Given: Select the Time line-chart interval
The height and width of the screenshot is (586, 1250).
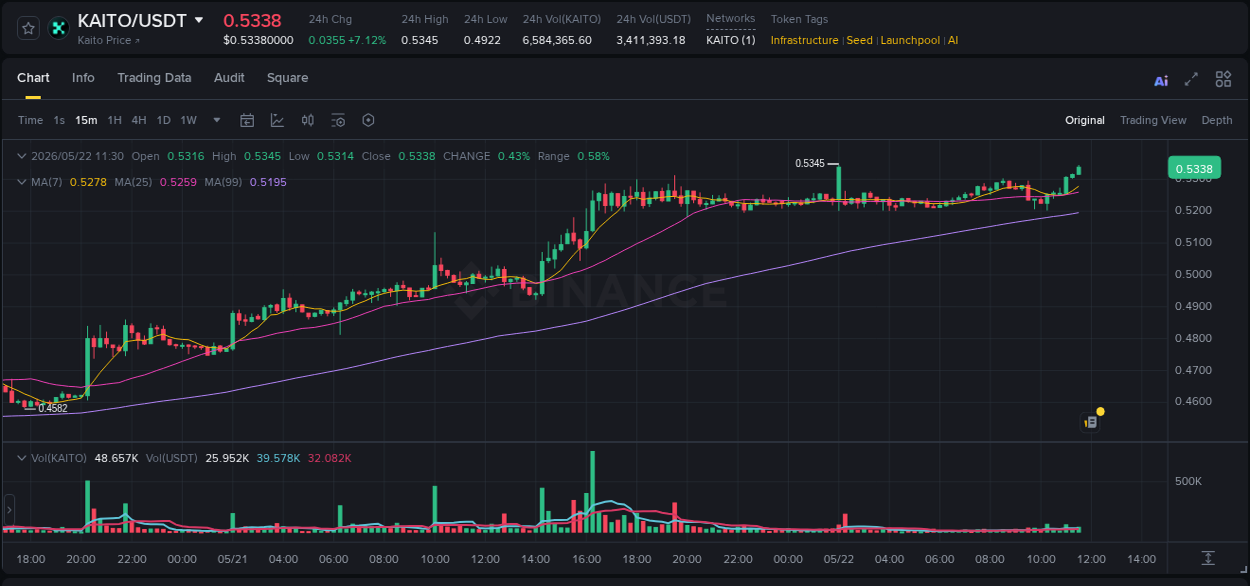Looking at the screenshot, I should [30, 120].
